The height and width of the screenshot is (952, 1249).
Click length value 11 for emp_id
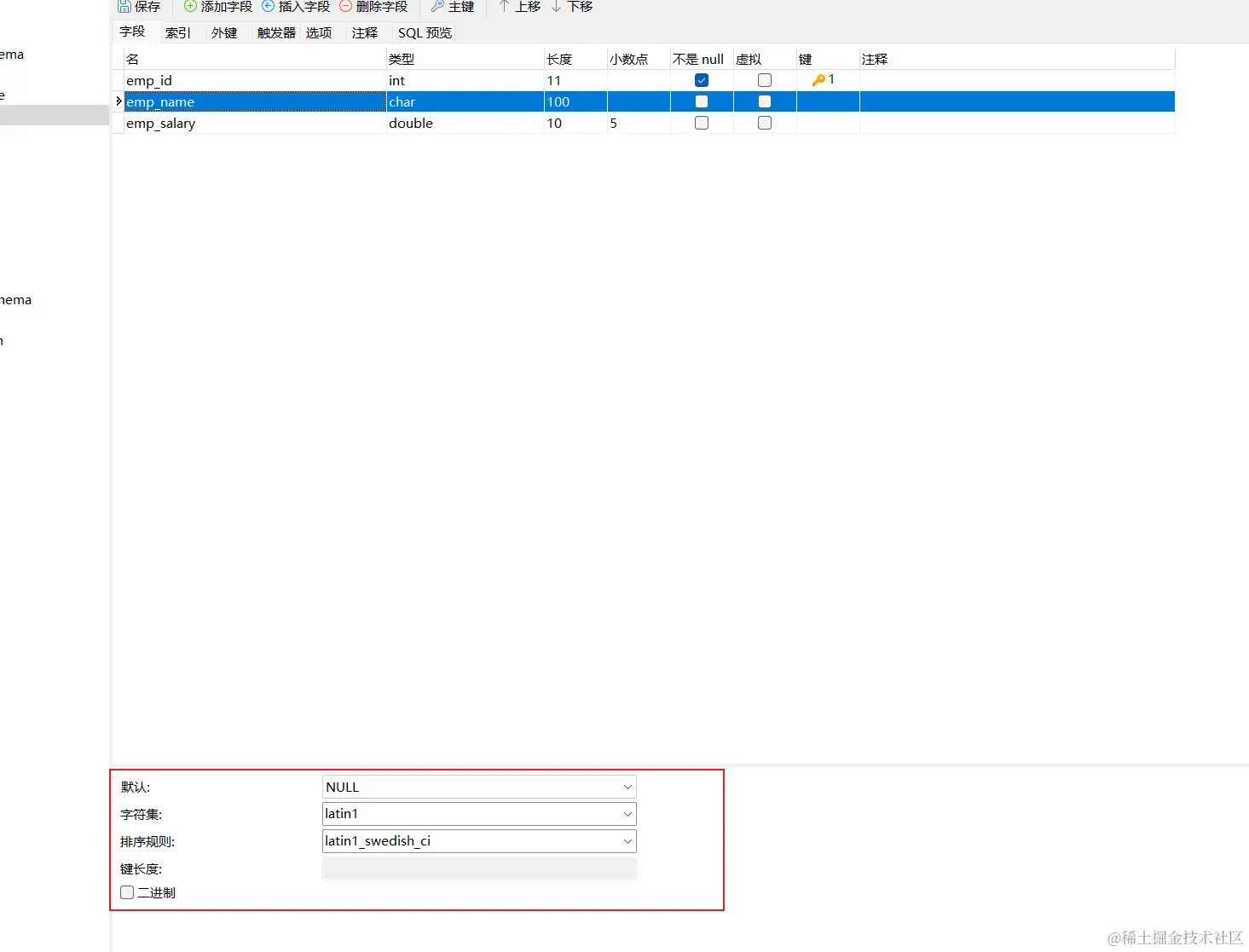[575, 80]
